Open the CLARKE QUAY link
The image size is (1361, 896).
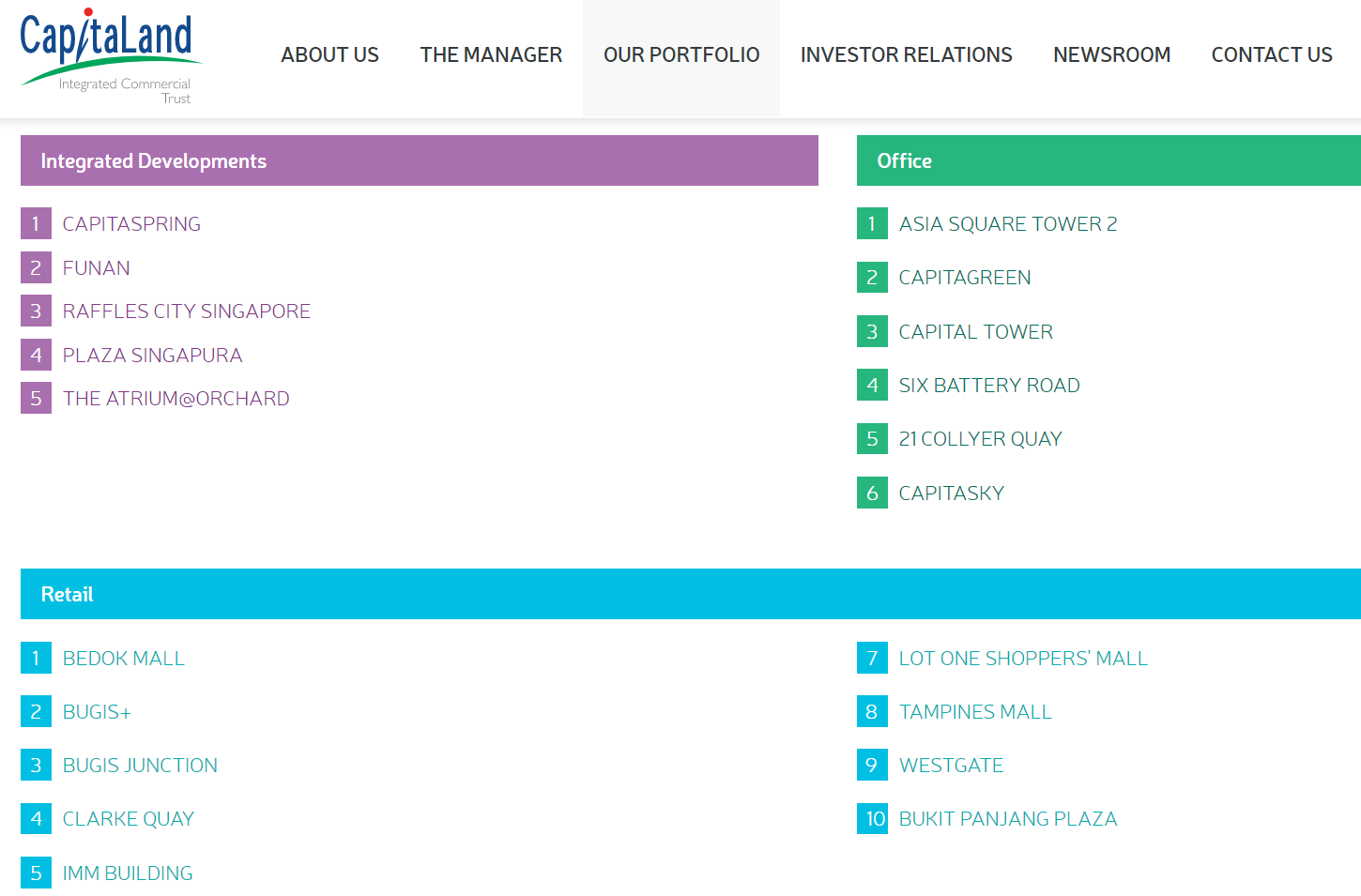tap(129, 819)
